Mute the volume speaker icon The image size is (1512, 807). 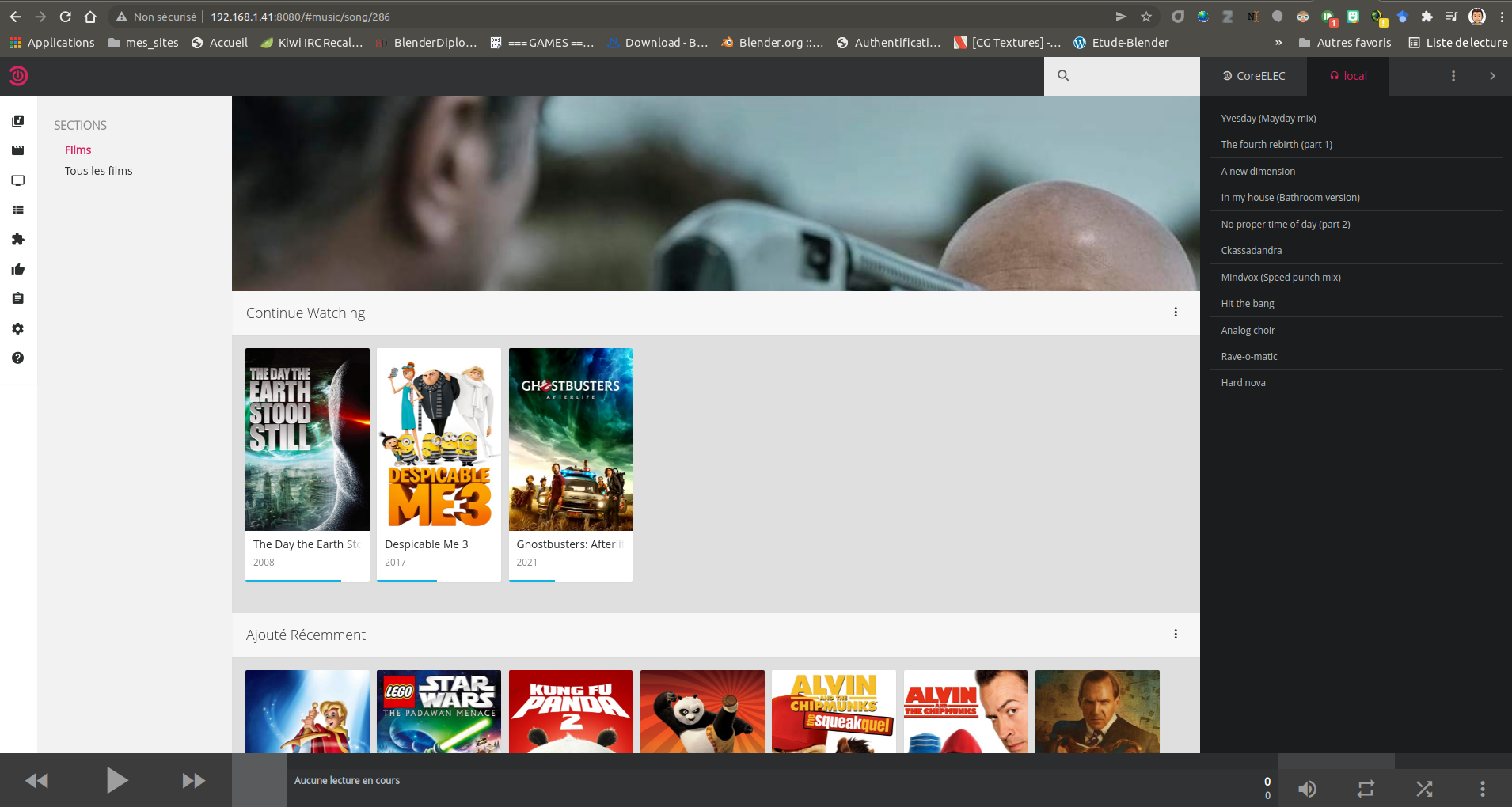(x=1307, y=789)
